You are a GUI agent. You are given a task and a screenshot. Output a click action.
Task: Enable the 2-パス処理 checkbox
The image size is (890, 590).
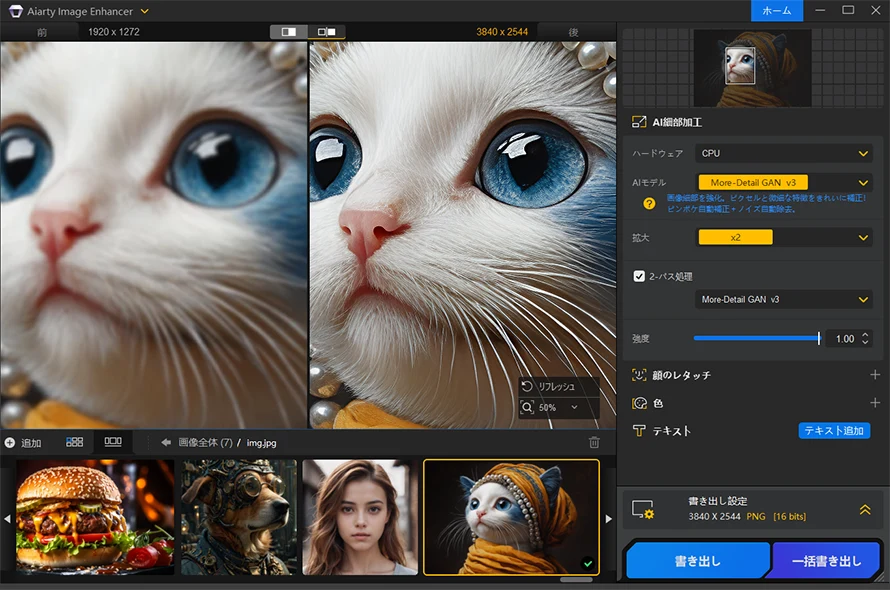637,276
